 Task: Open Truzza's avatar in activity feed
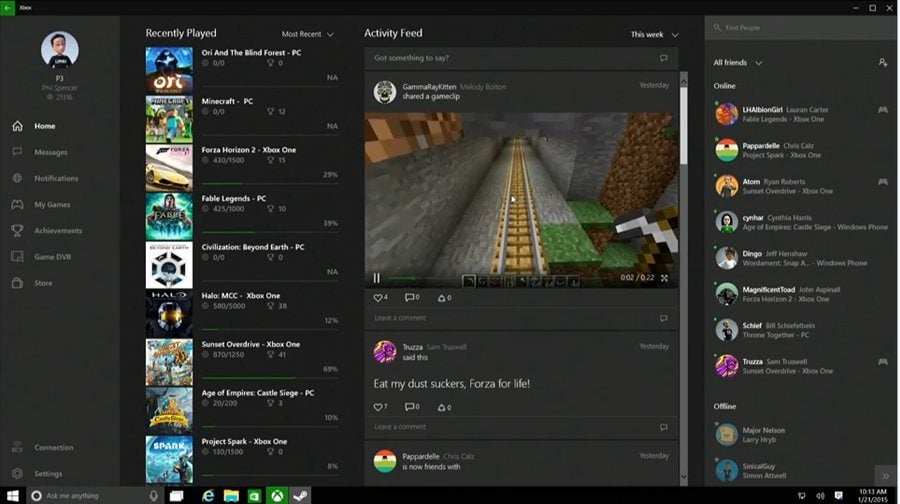pos(385,352)
